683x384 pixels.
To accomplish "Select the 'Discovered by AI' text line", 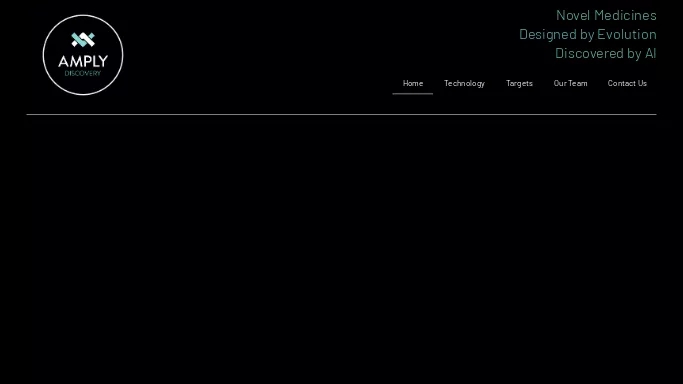I will click(605, 53).
